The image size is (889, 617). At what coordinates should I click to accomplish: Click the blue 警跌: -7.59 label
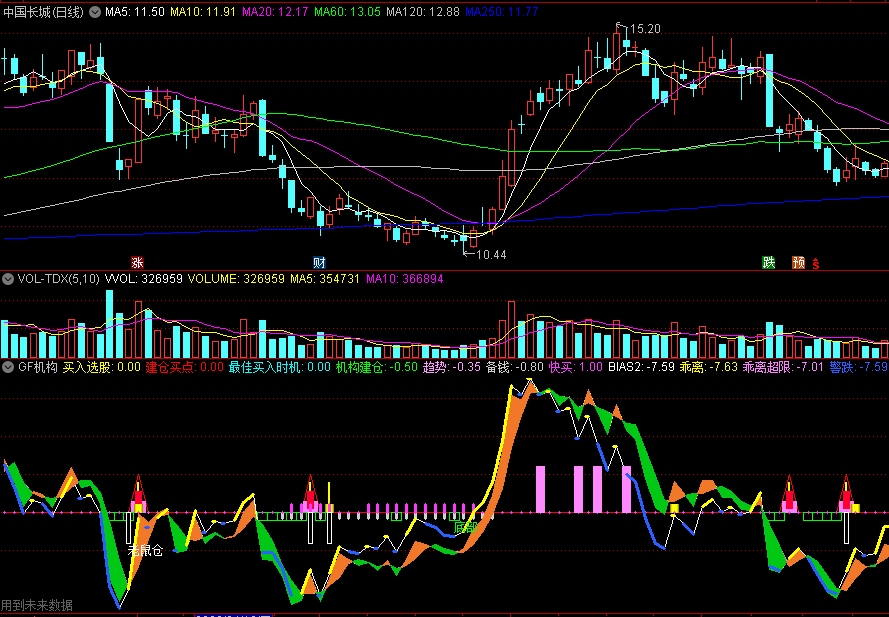tap(858, 367)
